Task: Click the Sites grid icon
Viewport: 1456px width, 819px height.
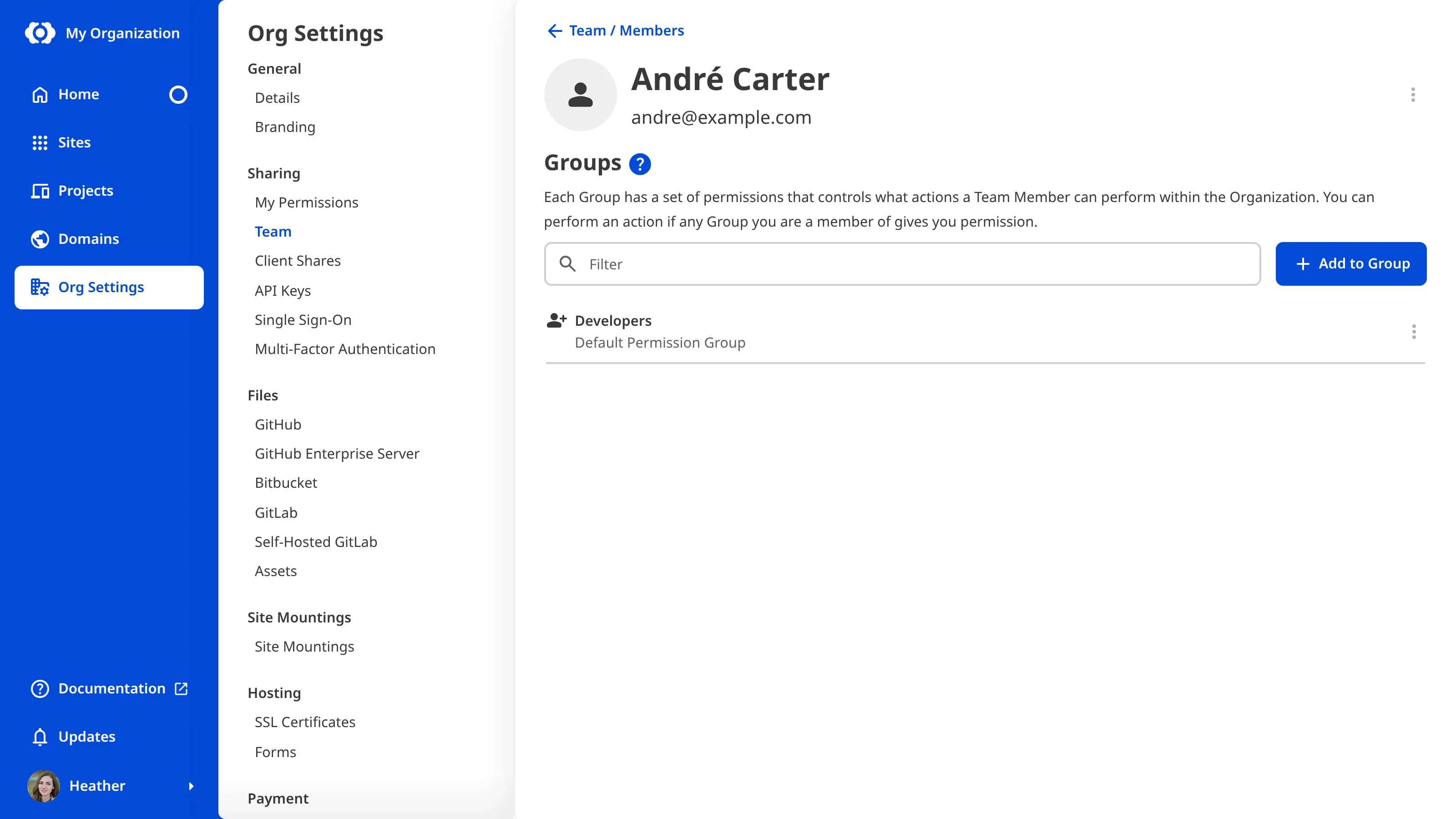Action: [40, 142]
